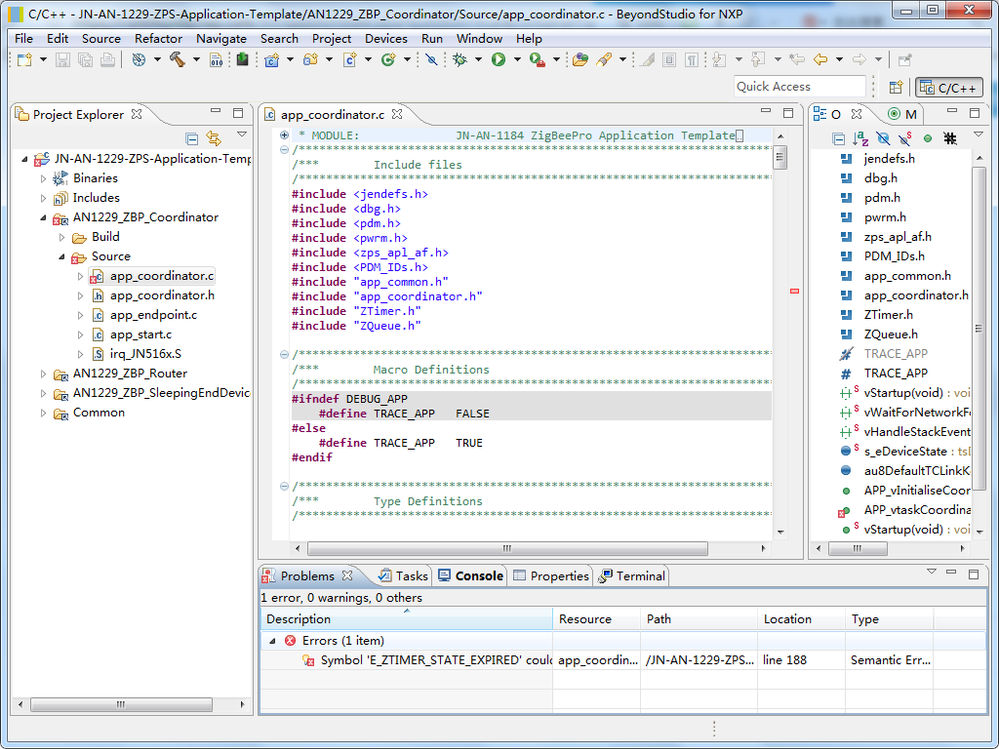999x749 pixels.
Task: Click the Build hammer icon in toolbar
Action: pos(177,60)
